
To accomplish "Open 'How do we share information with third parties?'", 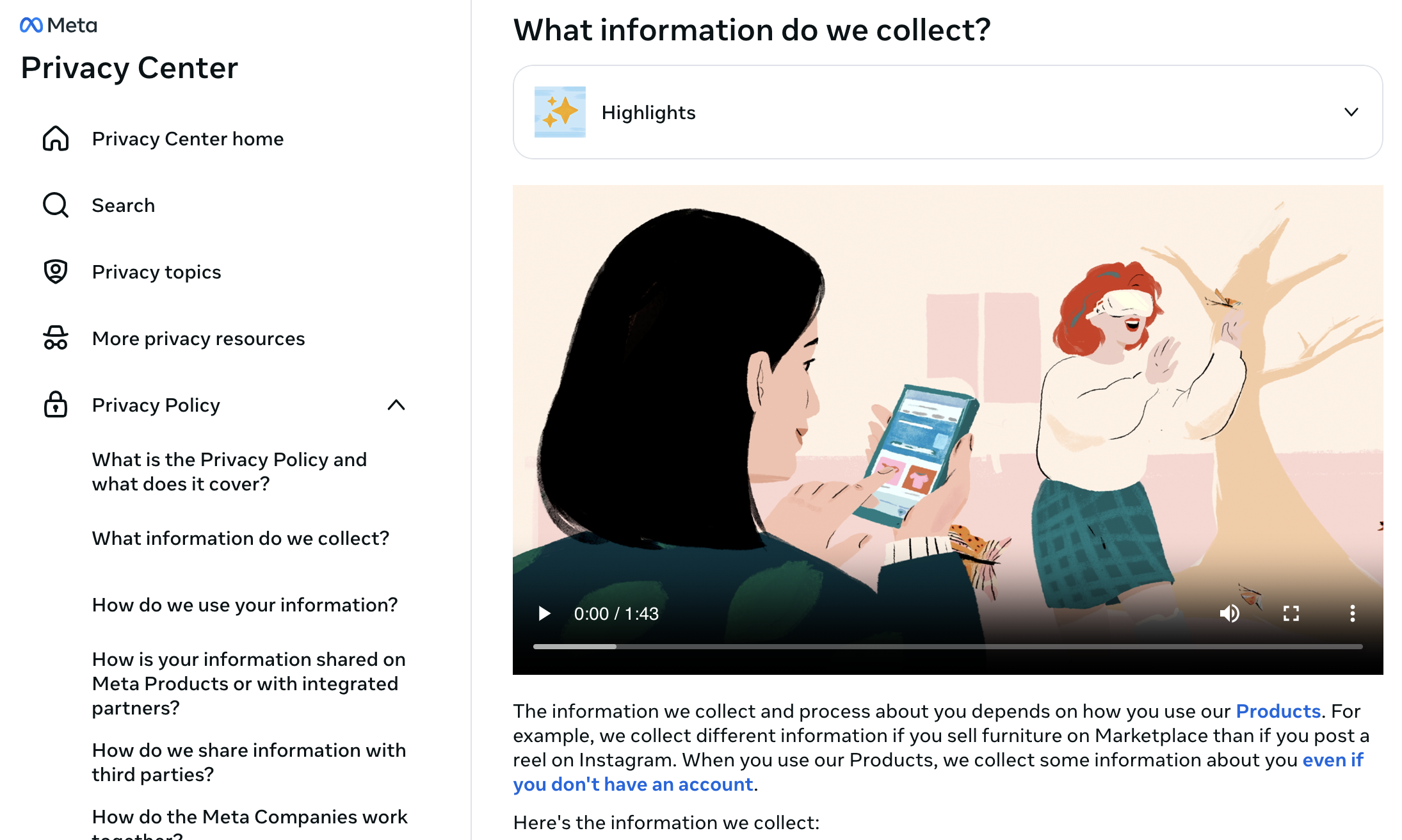I will [249, 763].
